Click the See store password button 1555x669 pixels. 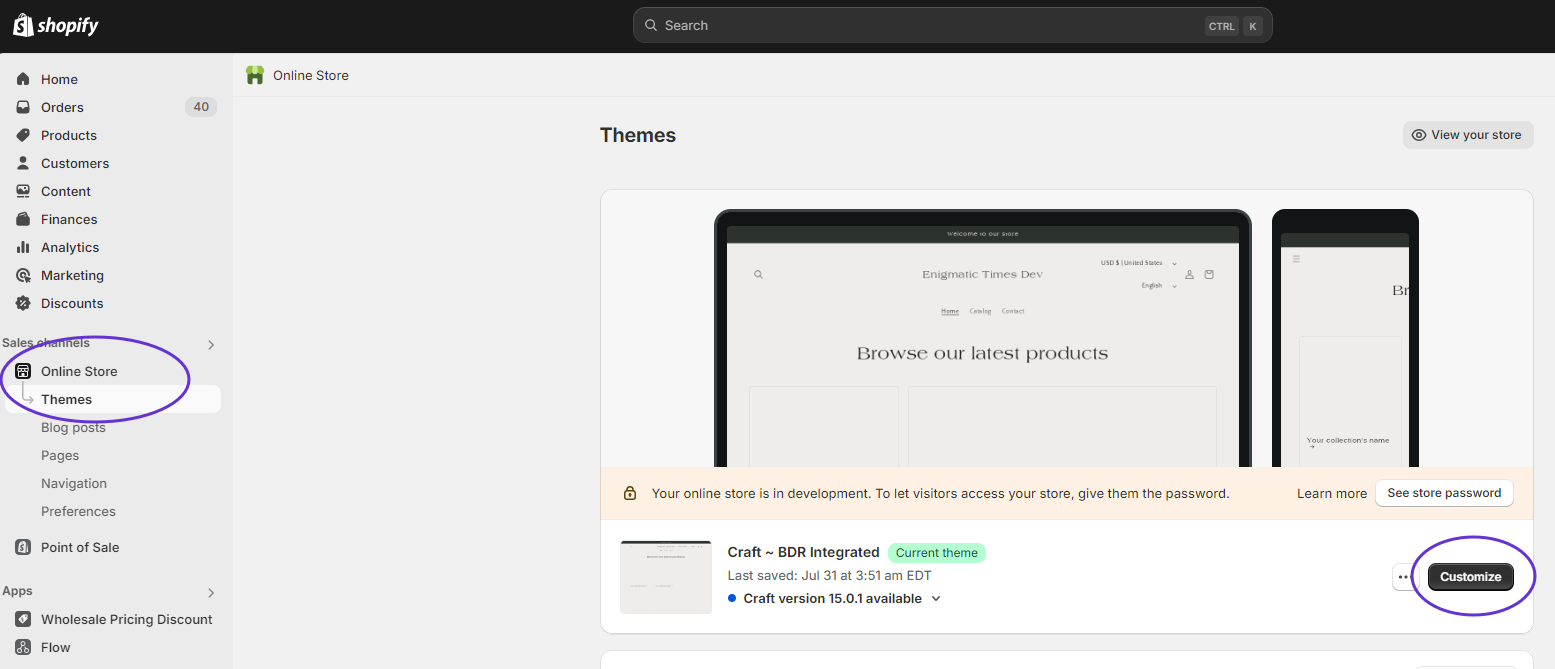pos(1443,493)
